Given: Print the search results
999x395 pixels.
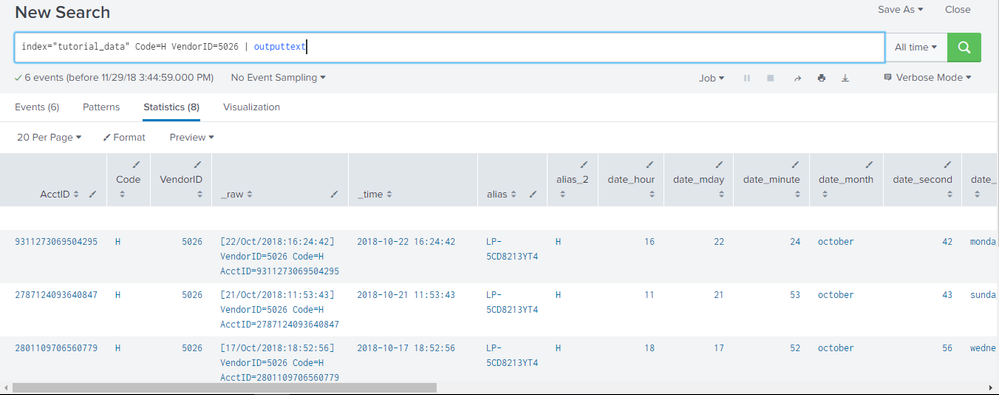Looking at the screenshot, I should (x=821, y=78).
